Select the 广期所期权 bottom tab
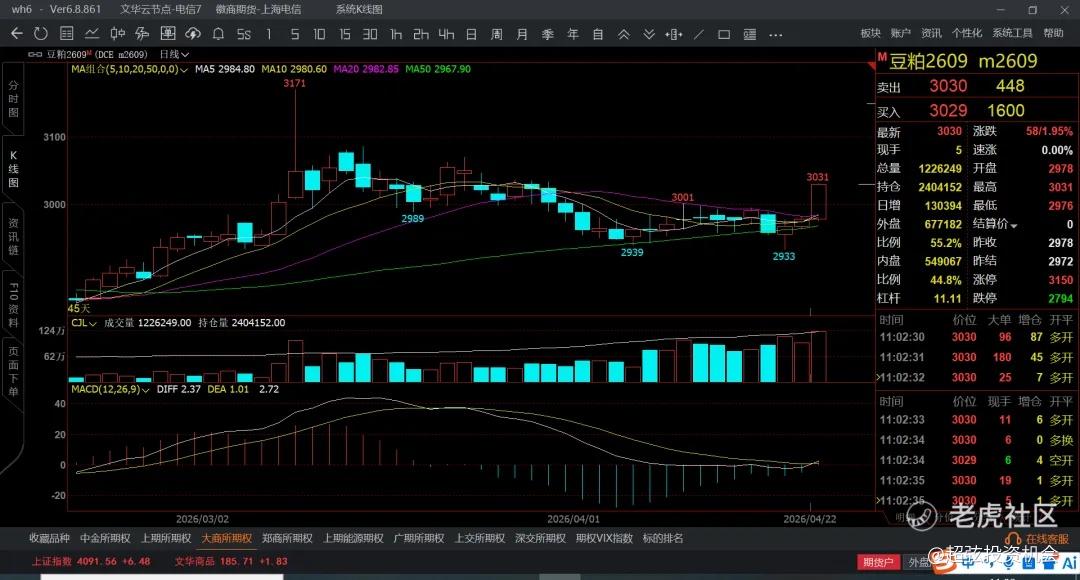Image resolution: width=1080 pixels, height=580 pixels. tap(419, 538)
